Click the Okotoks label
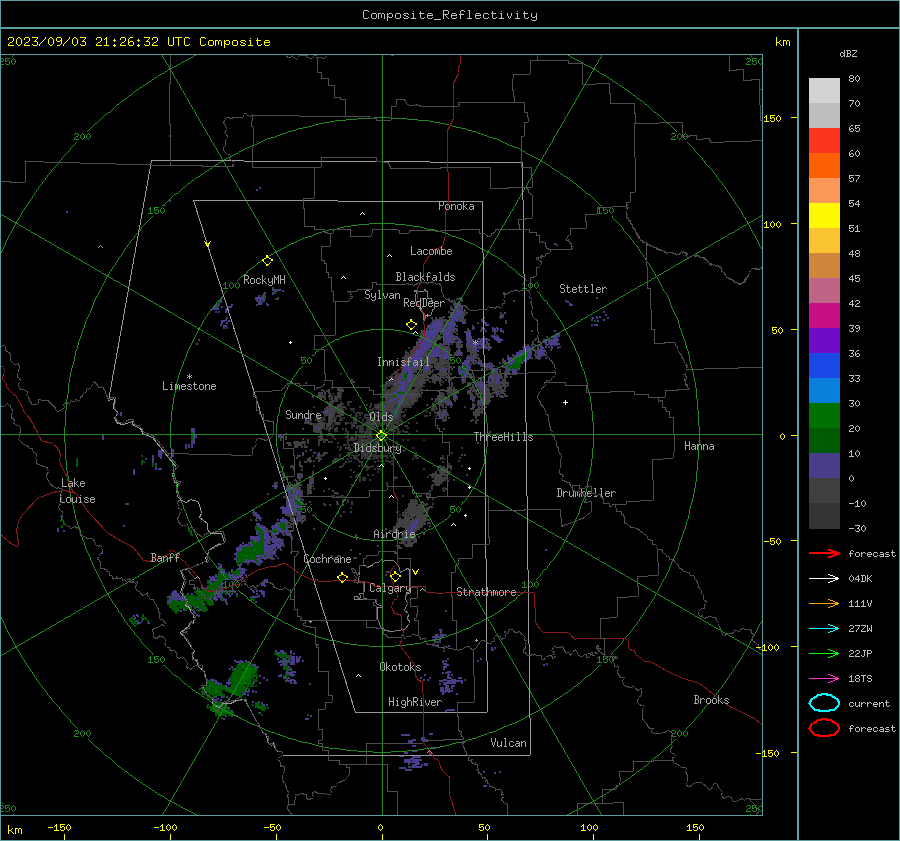Screen dimensions: 900x841 (x=400, y=667)
